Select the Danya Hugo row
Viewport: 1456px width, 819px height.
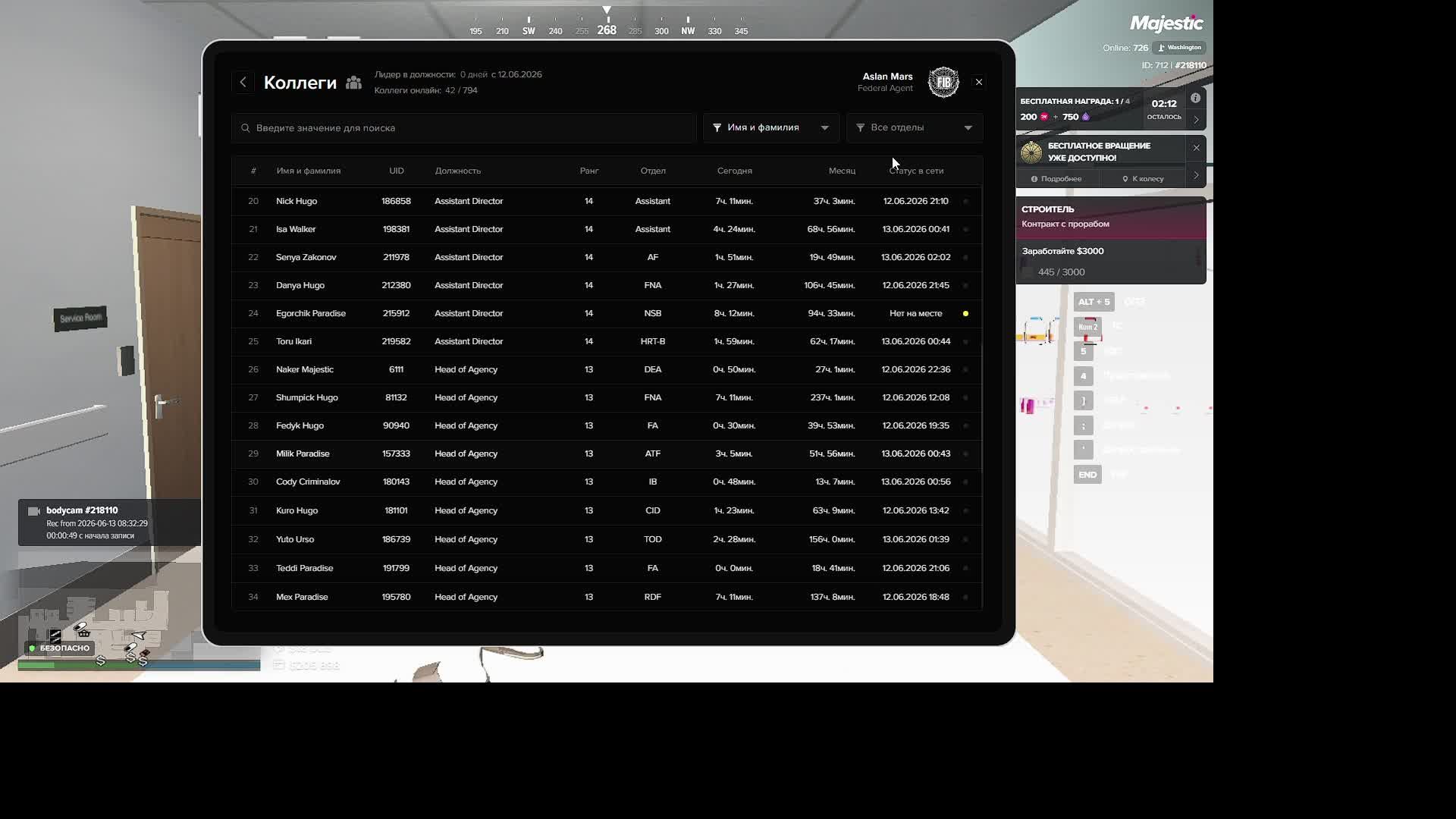coord(607,285)
